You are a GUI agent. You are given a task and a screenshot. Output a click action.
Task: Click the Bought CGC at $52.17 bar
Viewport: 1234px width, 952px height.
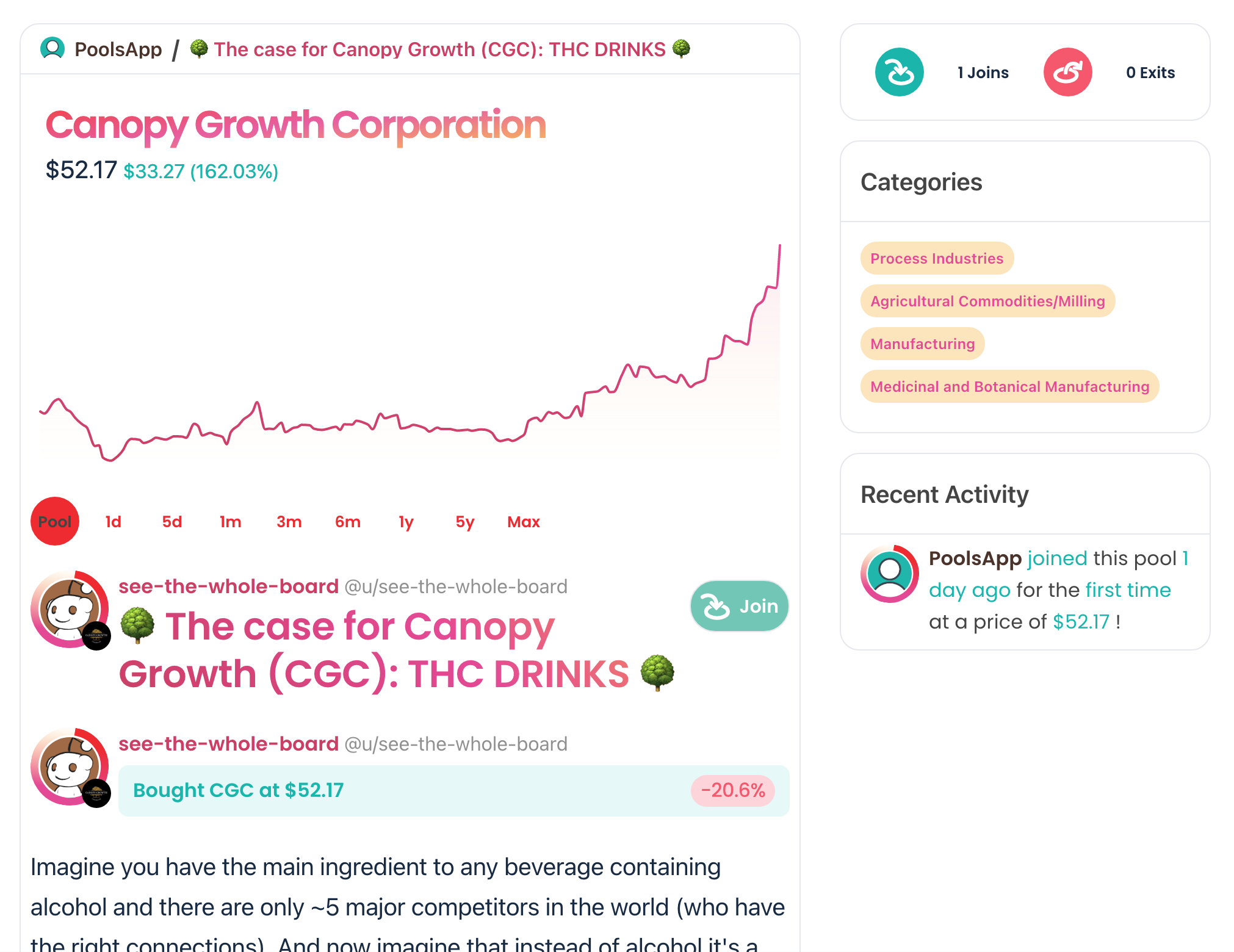[x=453, y=790]
